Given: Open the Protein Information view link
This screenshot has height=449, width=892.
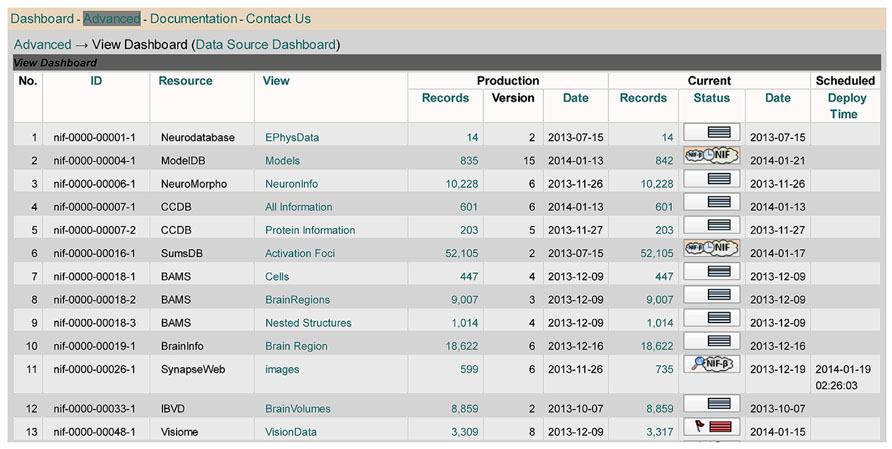Looking at the screenshot, I should 310,230.
